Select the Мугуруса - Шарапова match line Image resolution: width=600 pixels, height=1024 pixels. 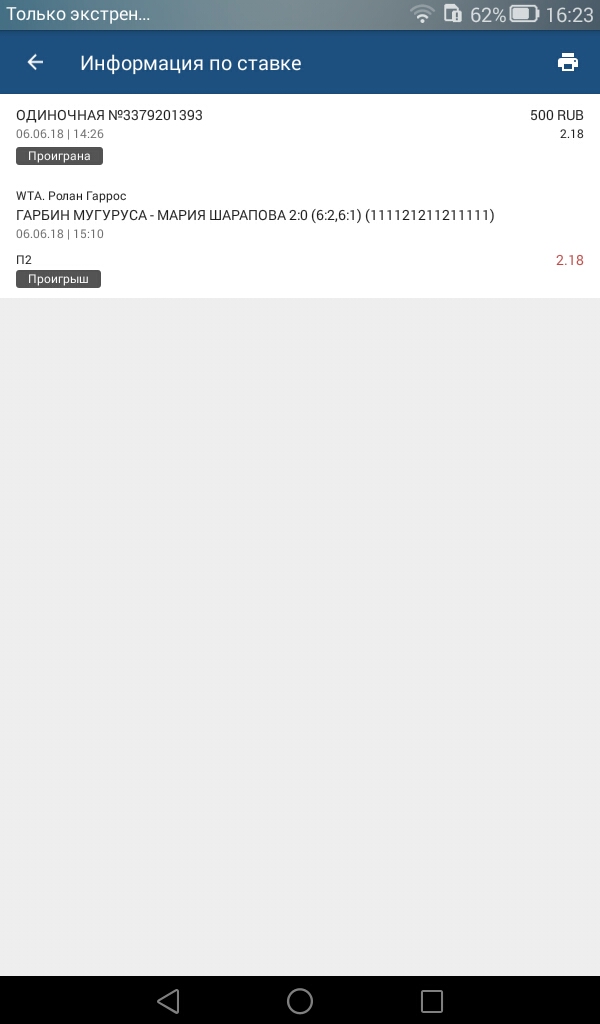point(255,215)
